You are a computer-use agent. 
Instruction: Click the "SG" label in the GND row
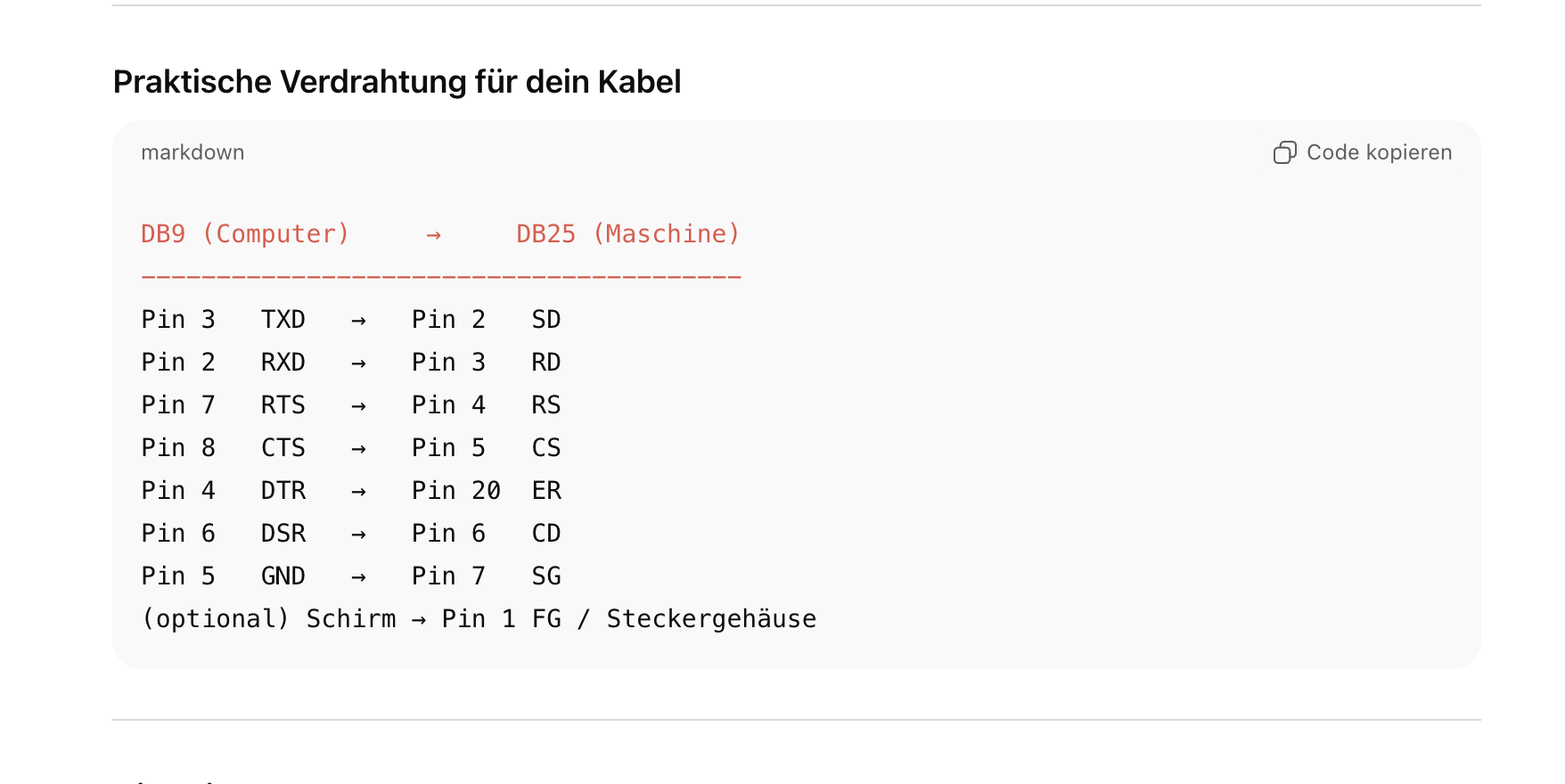pos(545,576)
